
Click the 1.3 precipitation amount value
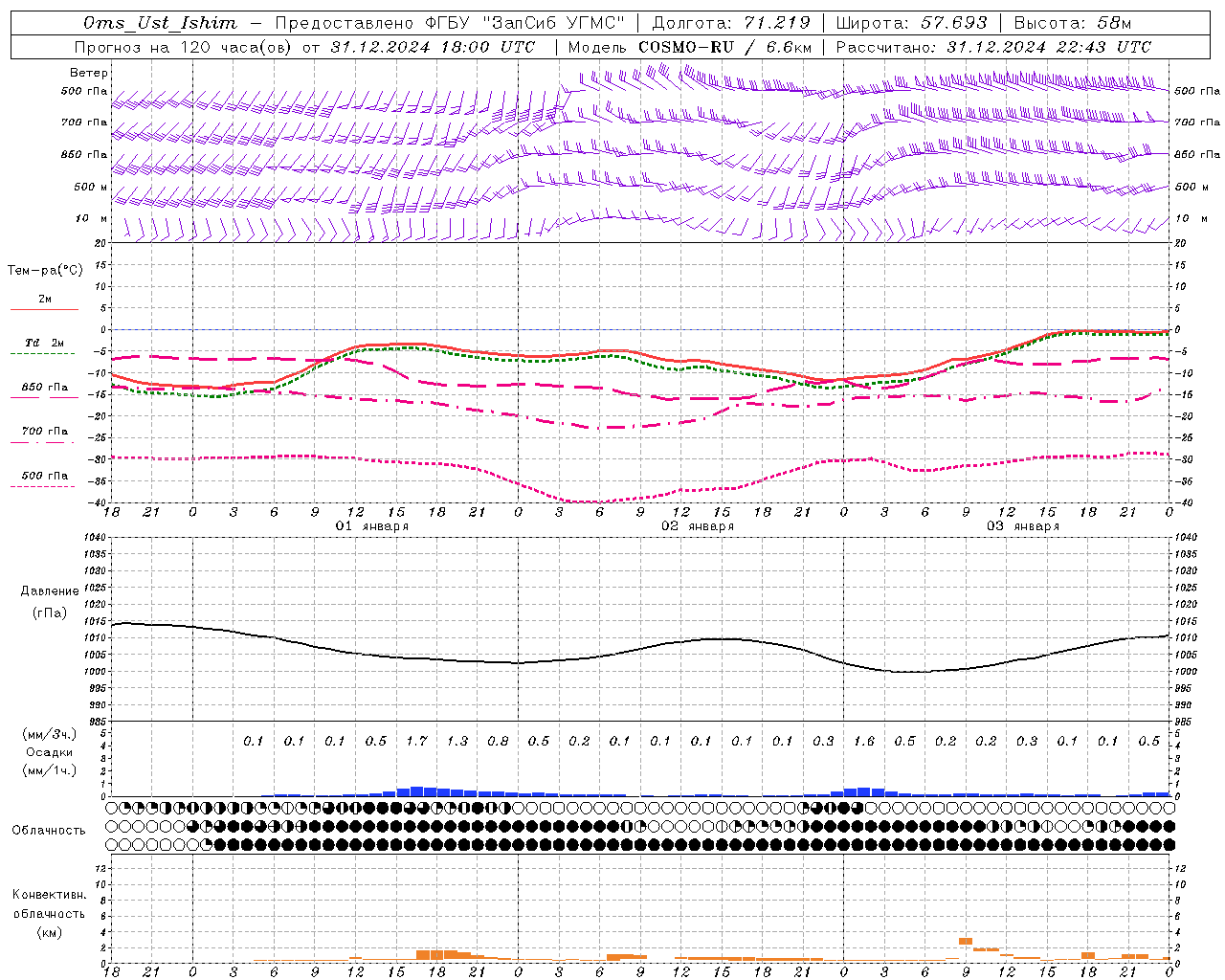pos(457,741)
